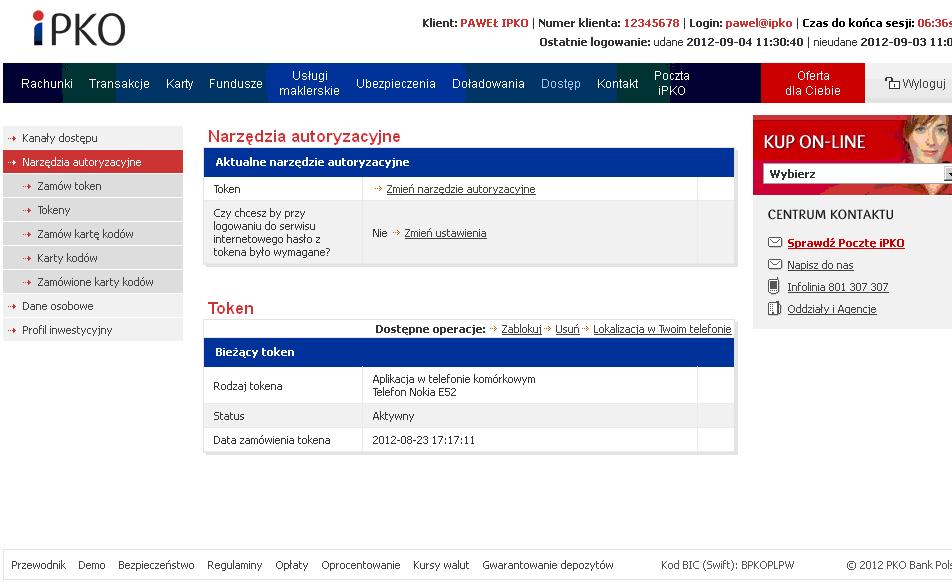Open Tokeny in the sidebar
Screen dimensions: 952x584
click(x=93, y=210)
